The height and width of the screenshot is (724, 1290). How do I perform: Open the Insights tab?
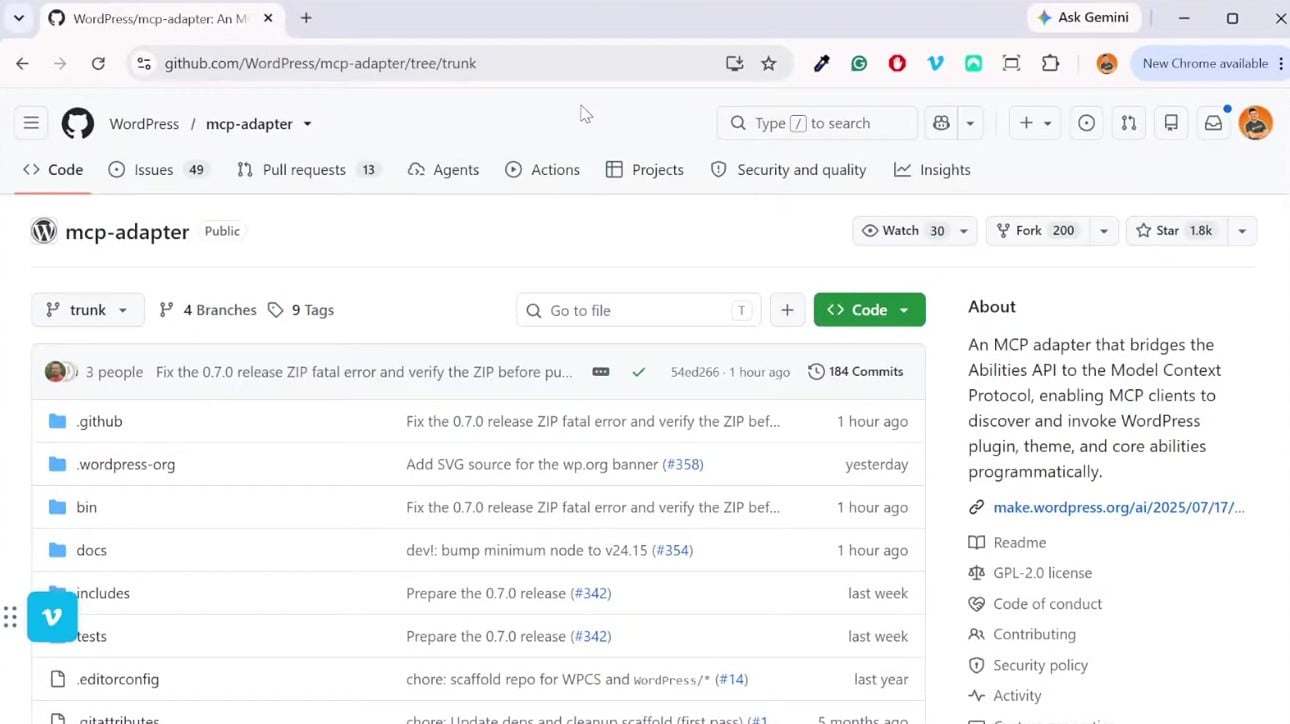tap(932, 170)
